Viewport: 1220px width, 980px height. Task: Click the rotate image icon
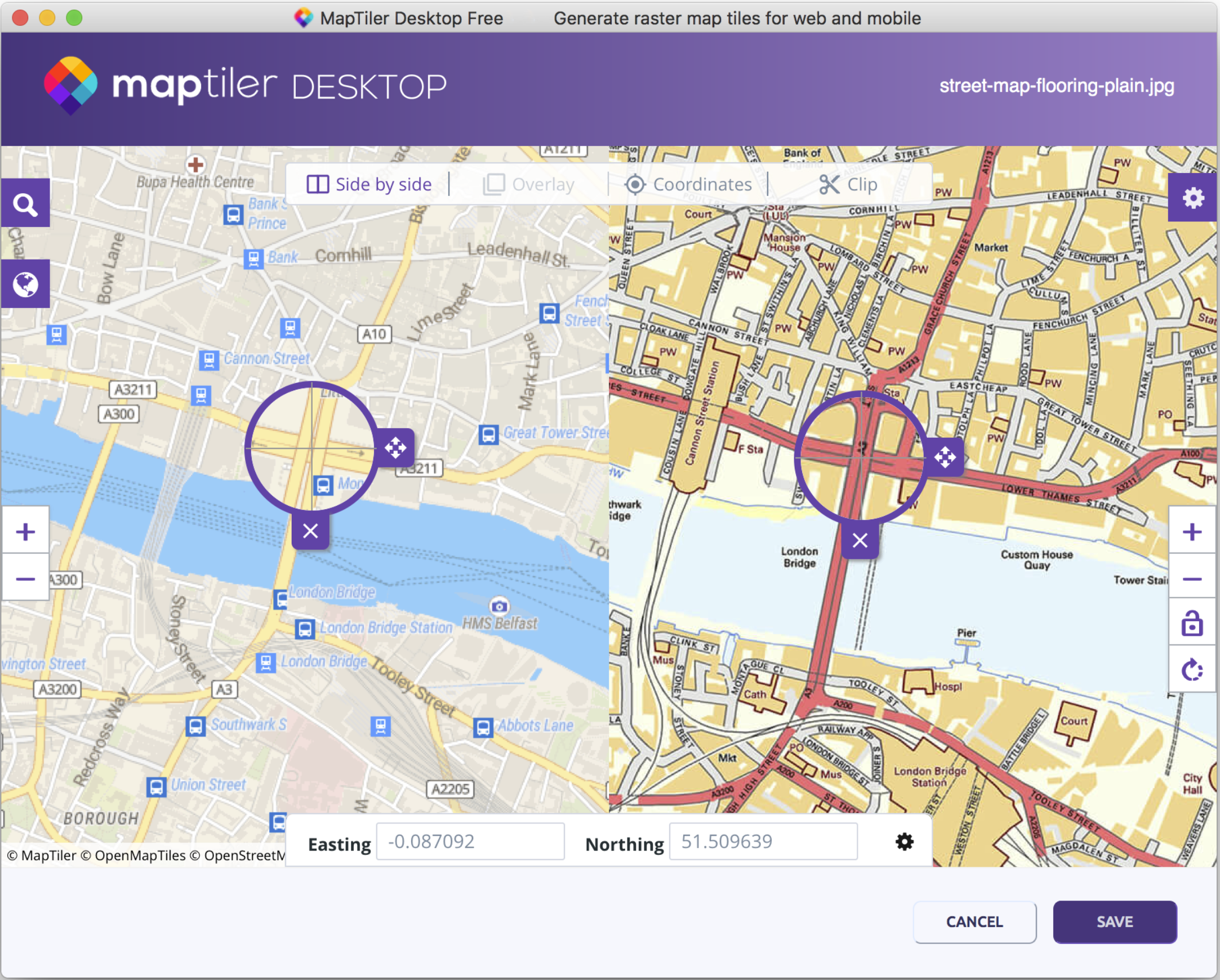pyautogui.click(x=1192, y=670)
